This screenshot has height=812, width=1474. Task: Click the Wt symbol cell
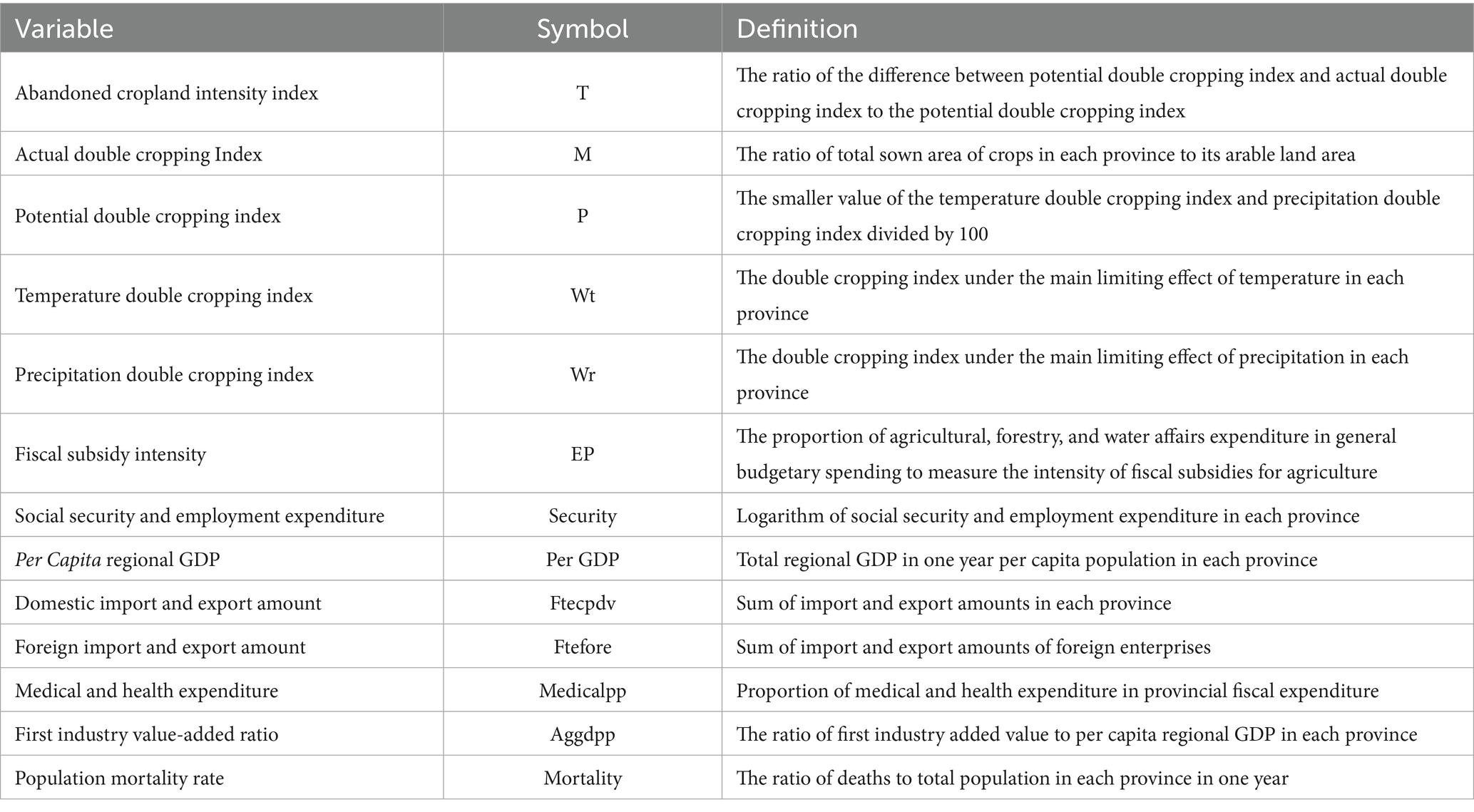point(582,296)
